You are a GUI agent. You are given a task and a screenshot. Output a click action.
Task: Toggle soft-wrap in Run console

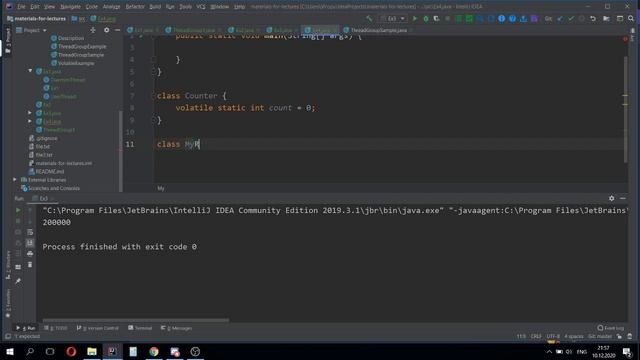(x=30, y=232)
